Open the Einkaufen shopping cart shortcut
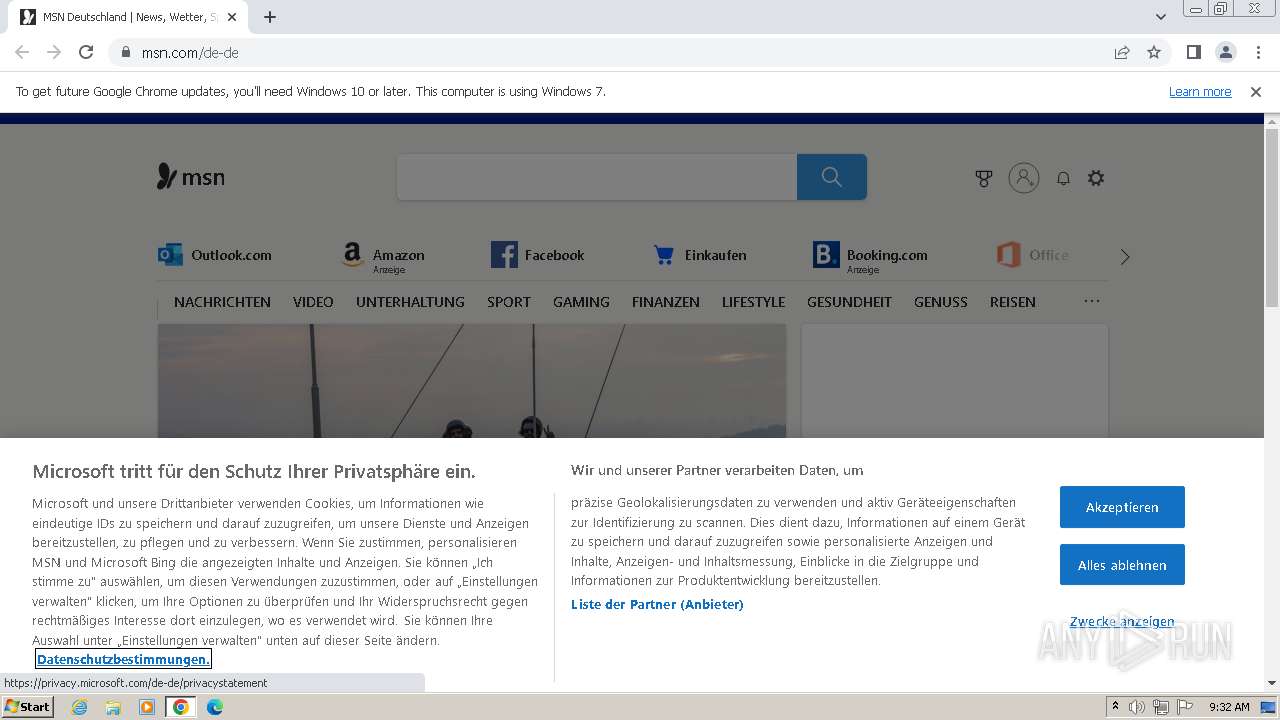This screenshot has height=720, width=1280. (x=700, y=255)
